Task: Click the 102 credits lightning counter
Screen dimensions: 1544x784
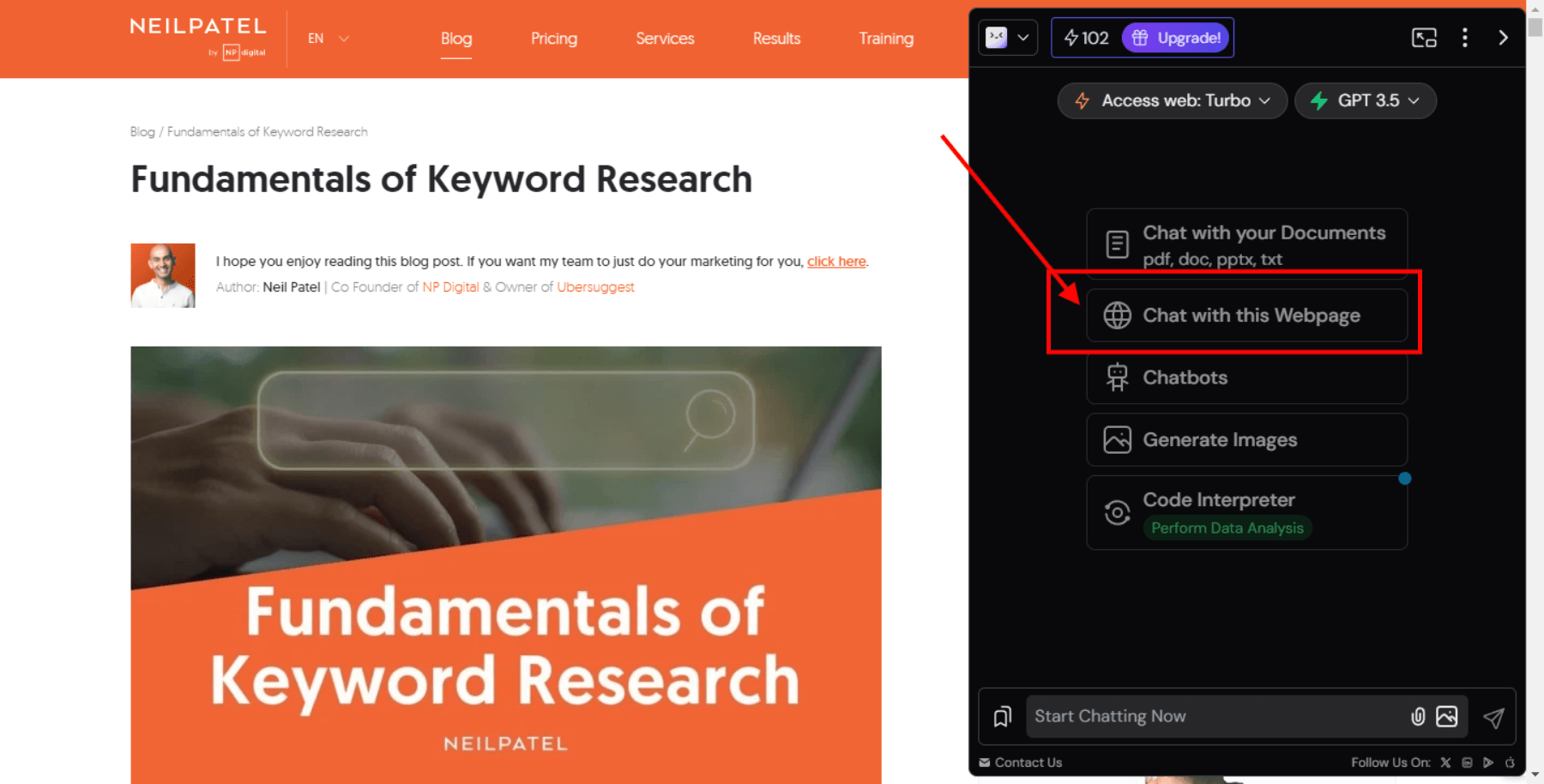Action: (x=1086, y=38)
